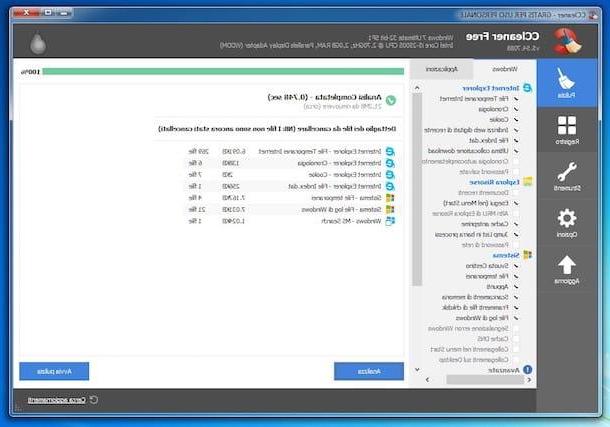Click the IE icon of File Temporanei Internet result
Screen dimensions: 610x427
click(390, 151)
